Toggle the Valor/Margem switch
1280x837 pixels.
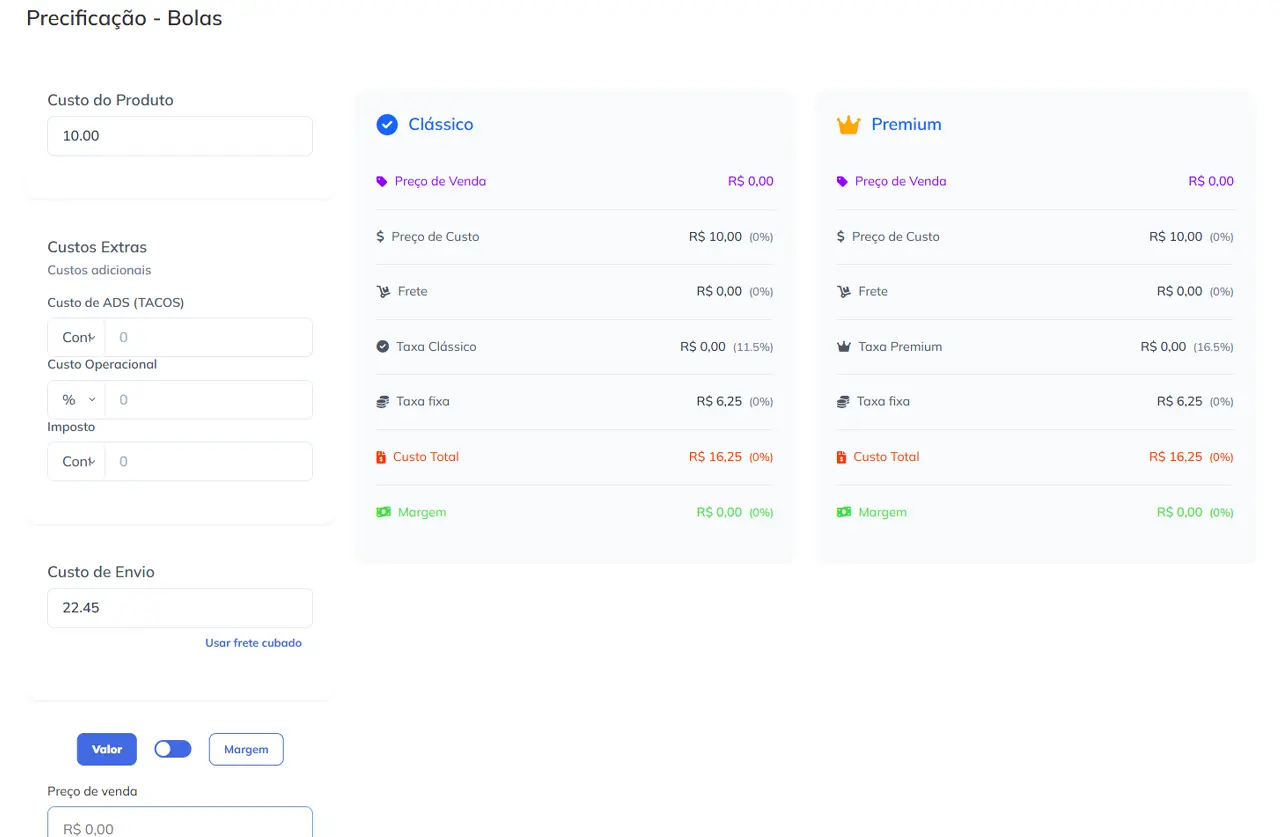click(x=173, y=749)
